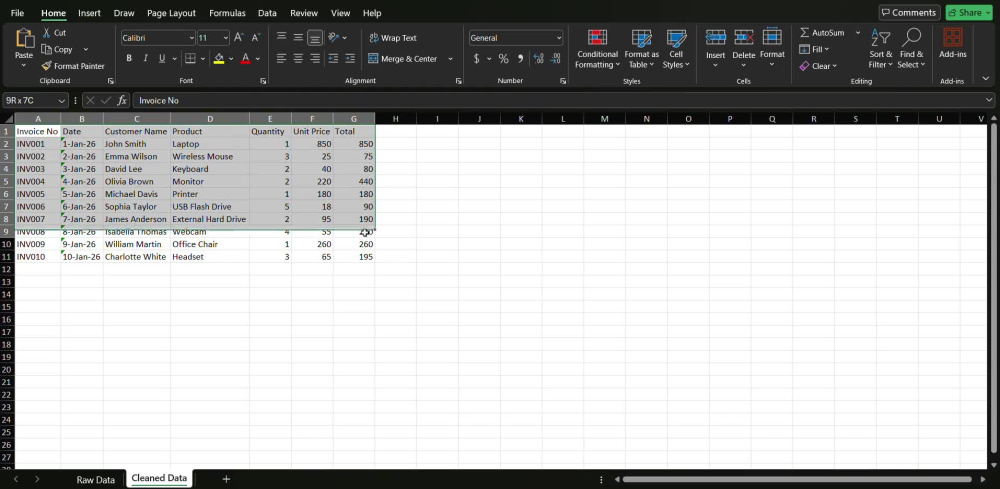Select the column H header
This screenshot has height=489, width=1000.
[x=395, y=119]
